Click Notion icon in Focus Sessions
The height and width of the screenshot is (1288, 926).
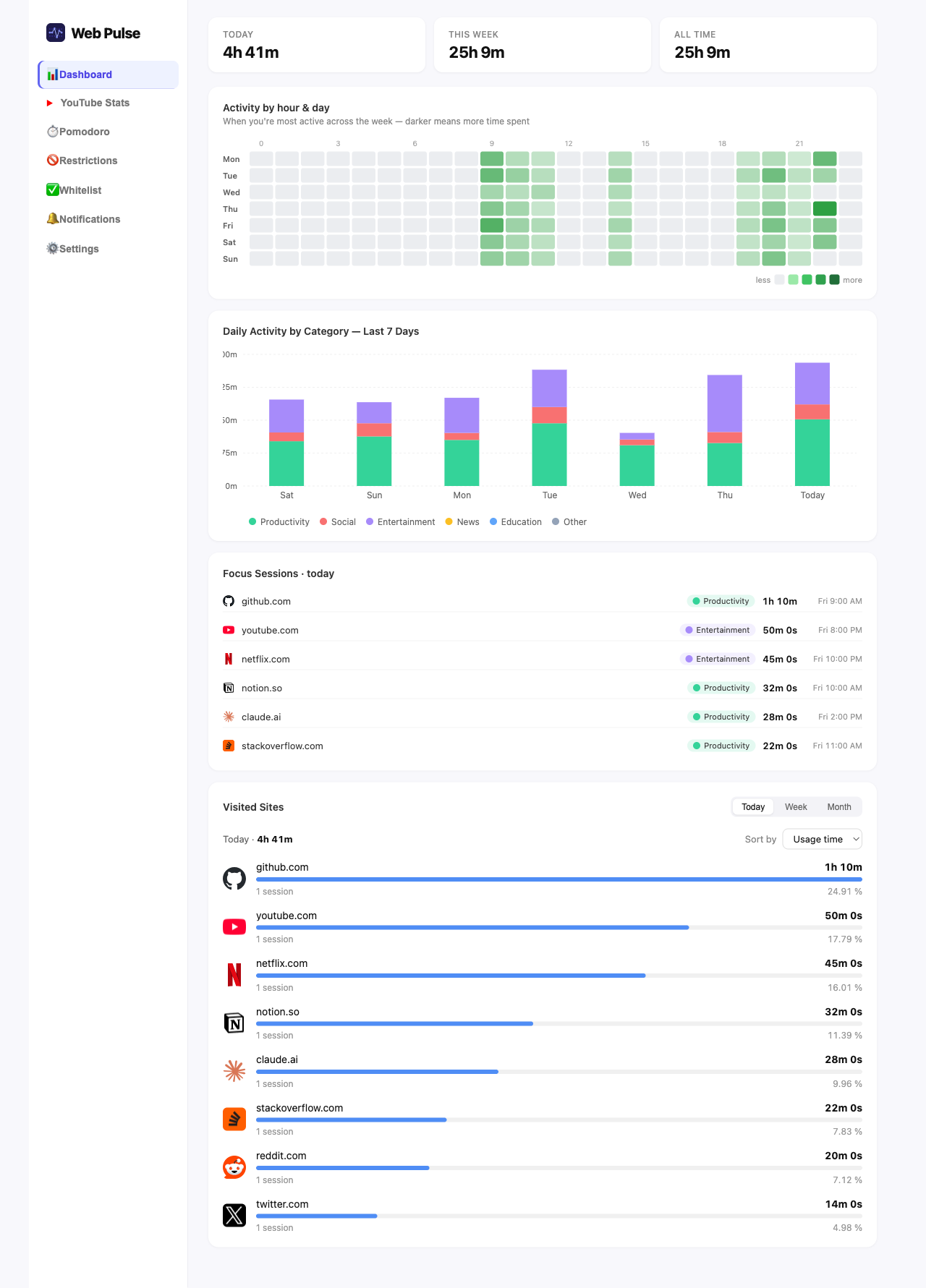(x=229, y=688)
